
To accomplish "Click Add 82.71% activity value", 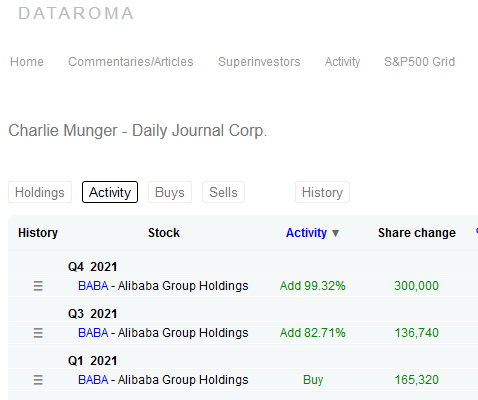I will [313, 333].
